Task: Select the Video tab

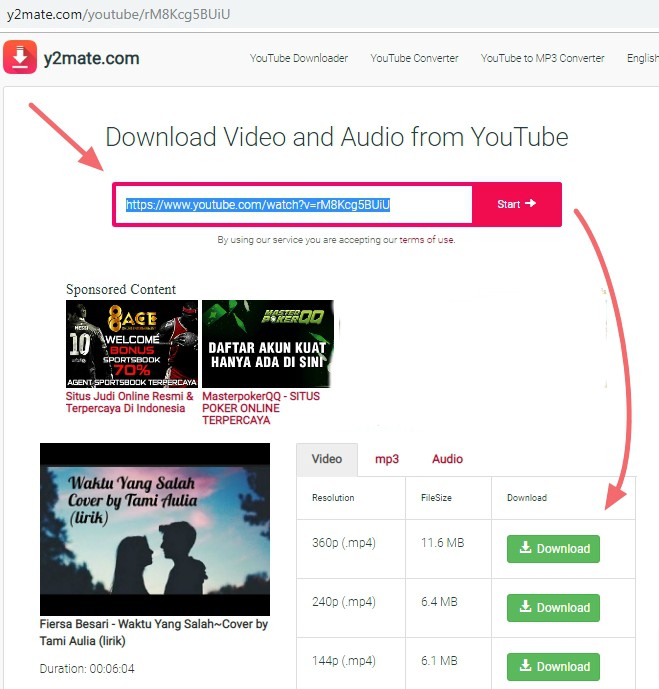Action: (x=327, y=459)
